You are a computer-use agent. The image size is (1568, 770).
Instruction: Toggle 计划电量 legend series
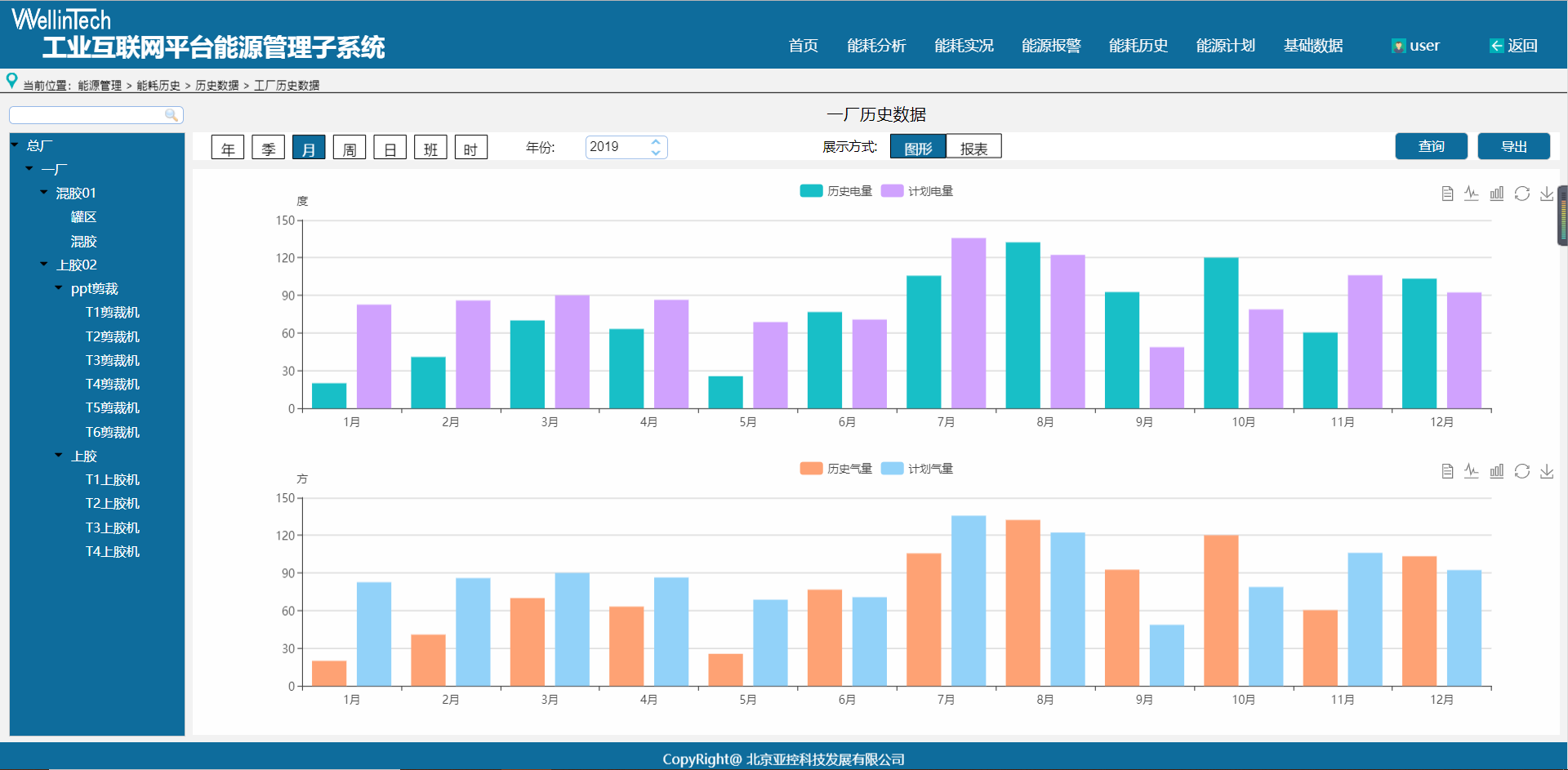(x=917, y=191)
